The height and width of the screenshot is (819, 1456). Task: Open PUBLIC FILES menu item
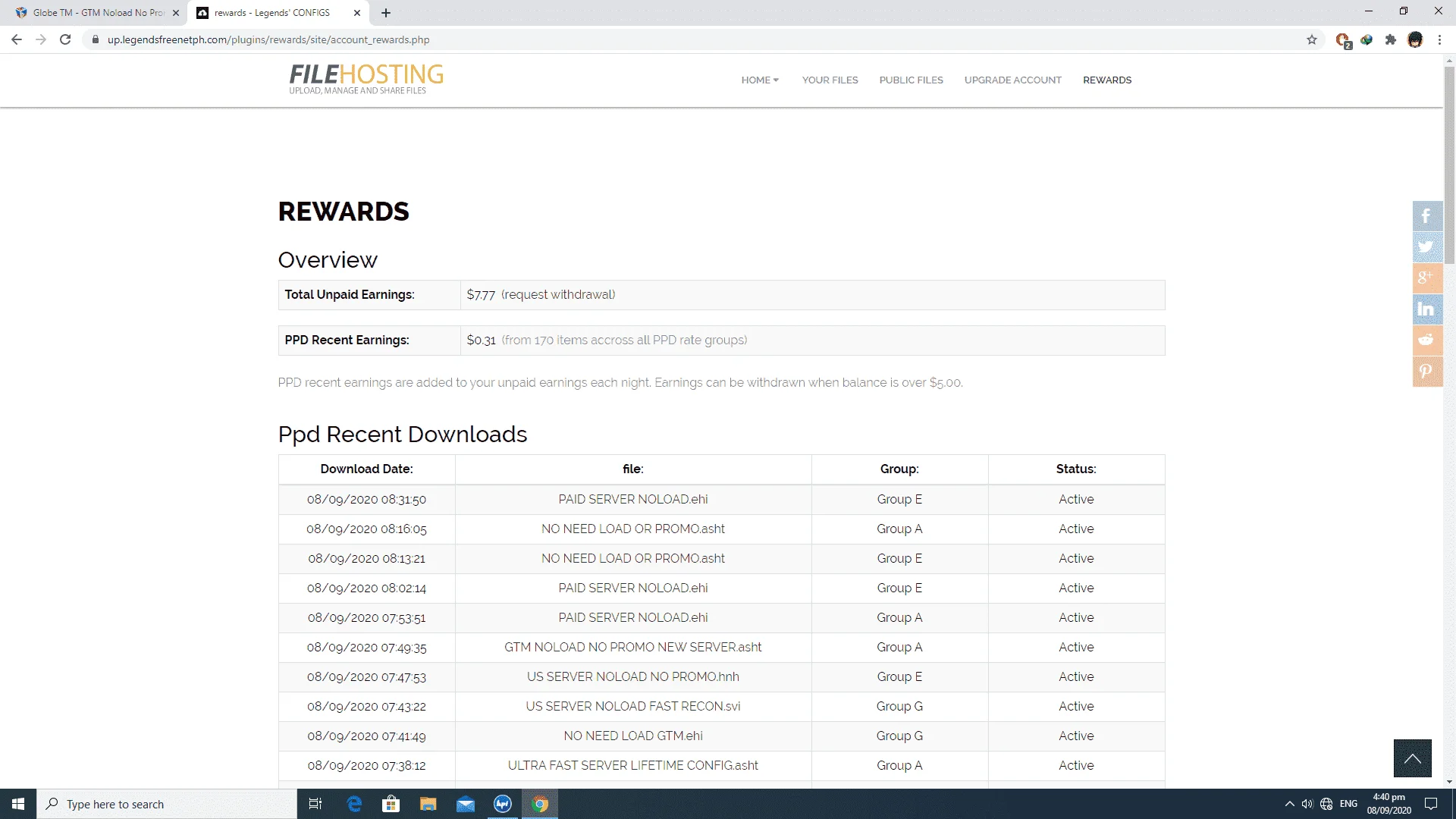coord(911,80)
